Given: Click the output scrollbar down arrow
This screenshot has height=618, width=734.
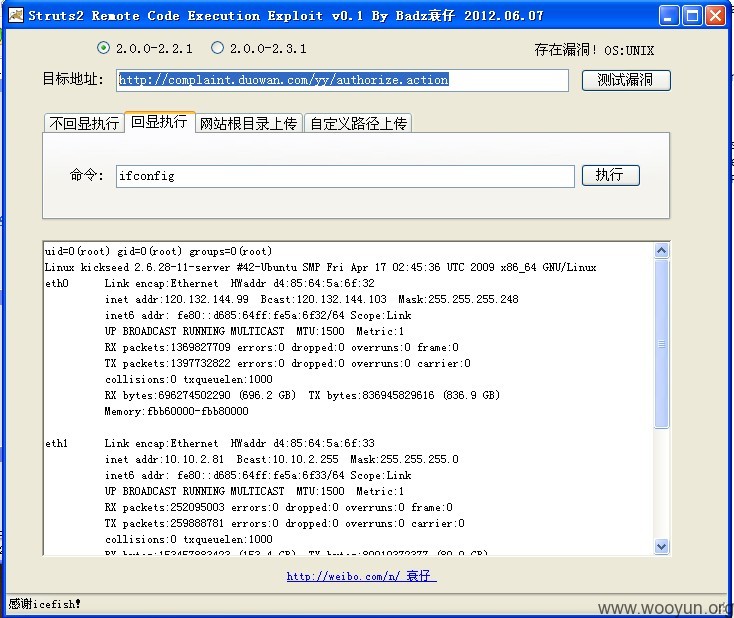Looking at the screenshot, I should 661,546.
